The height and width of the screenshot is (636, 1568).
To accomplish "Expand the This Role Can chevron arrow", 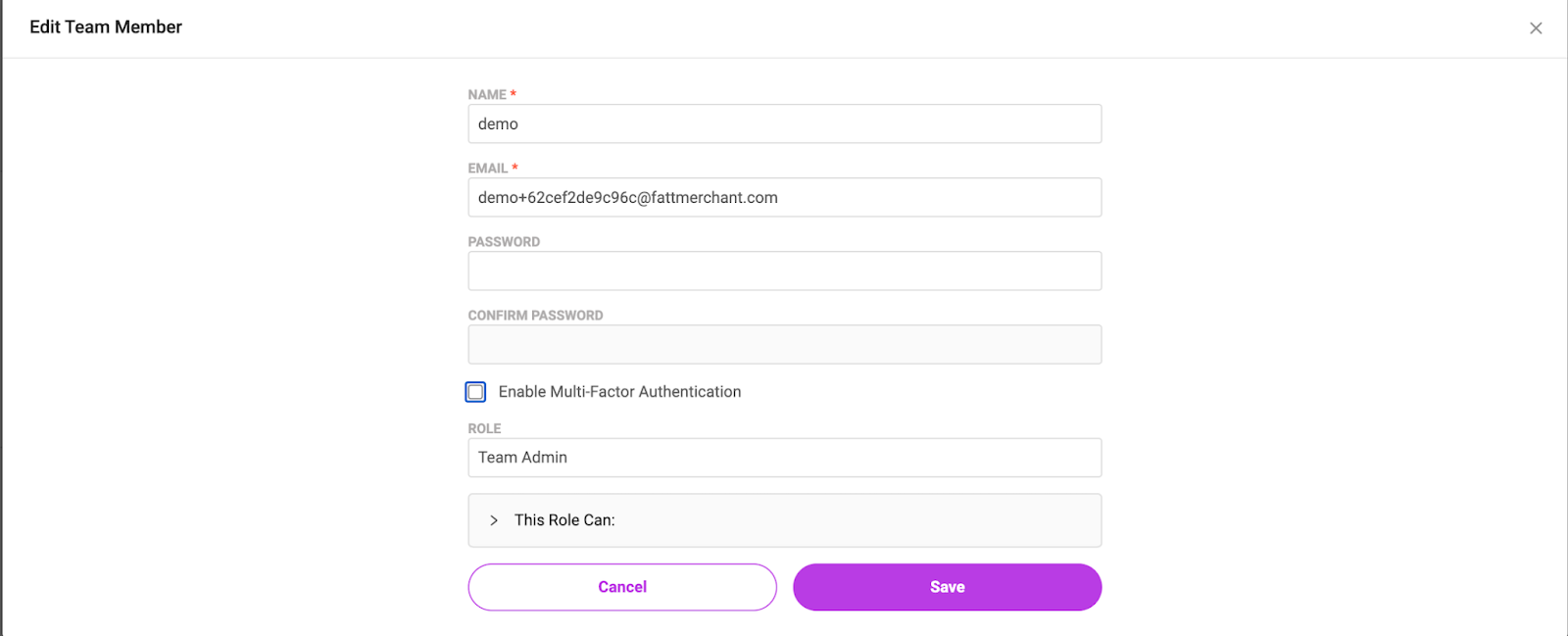I will tap(494, 520).
